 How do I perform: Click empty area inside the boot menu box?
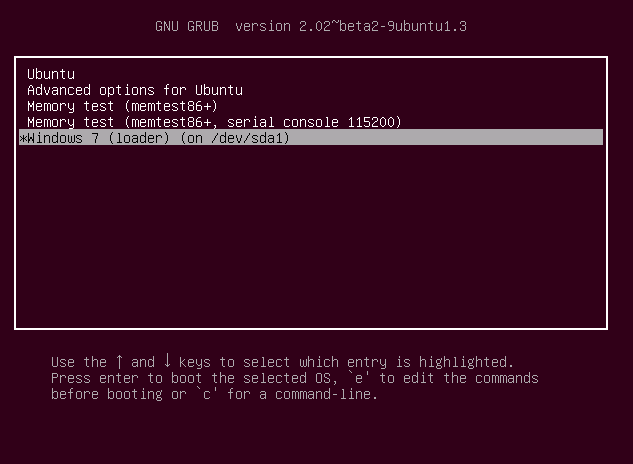tap(310, 240)
